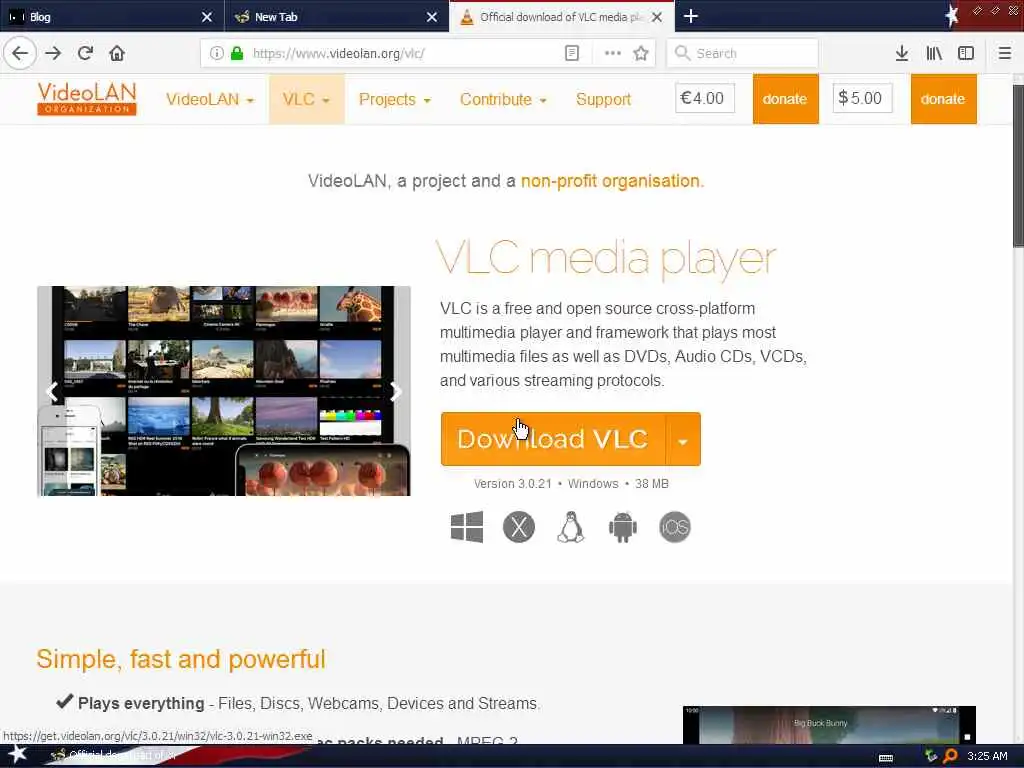Go forward one page
Image resolution: width=1024 pixels, height=768 pixels.
point(54,54)
